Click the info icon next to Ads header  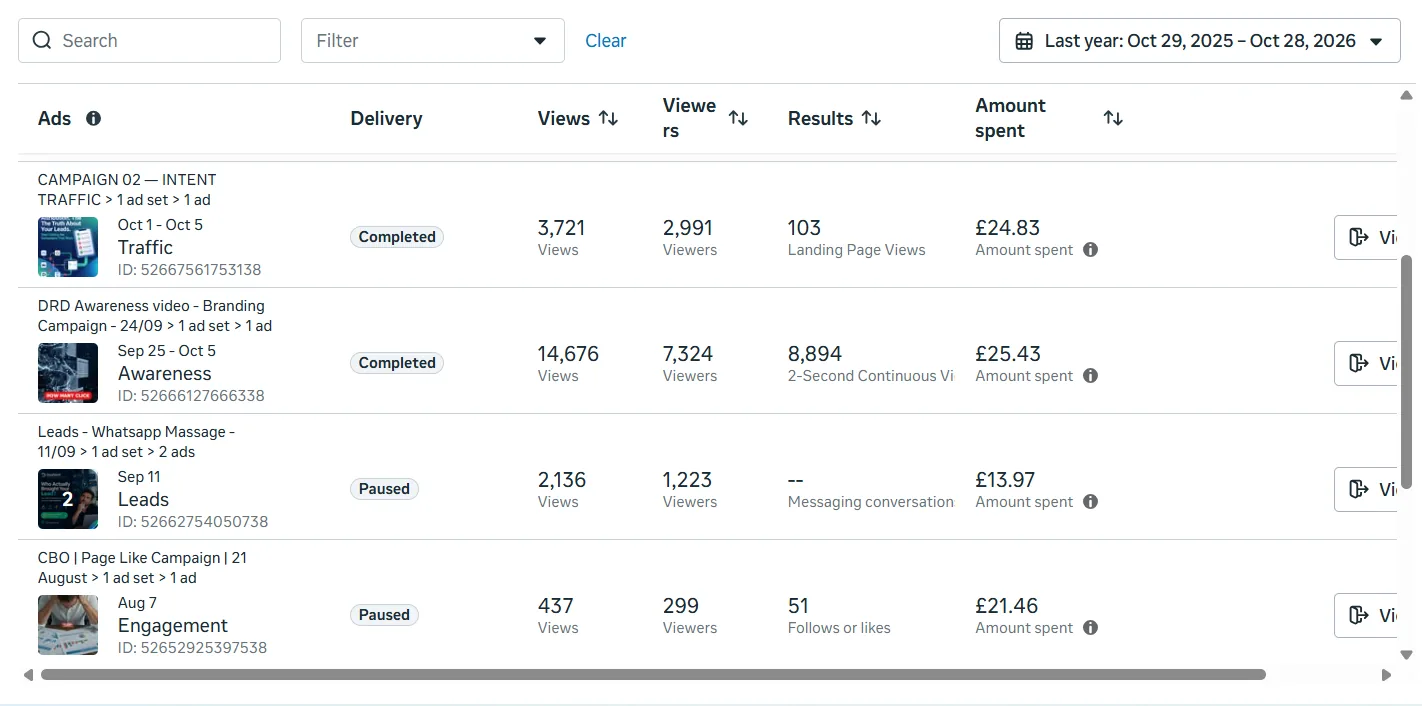(94, 118)
